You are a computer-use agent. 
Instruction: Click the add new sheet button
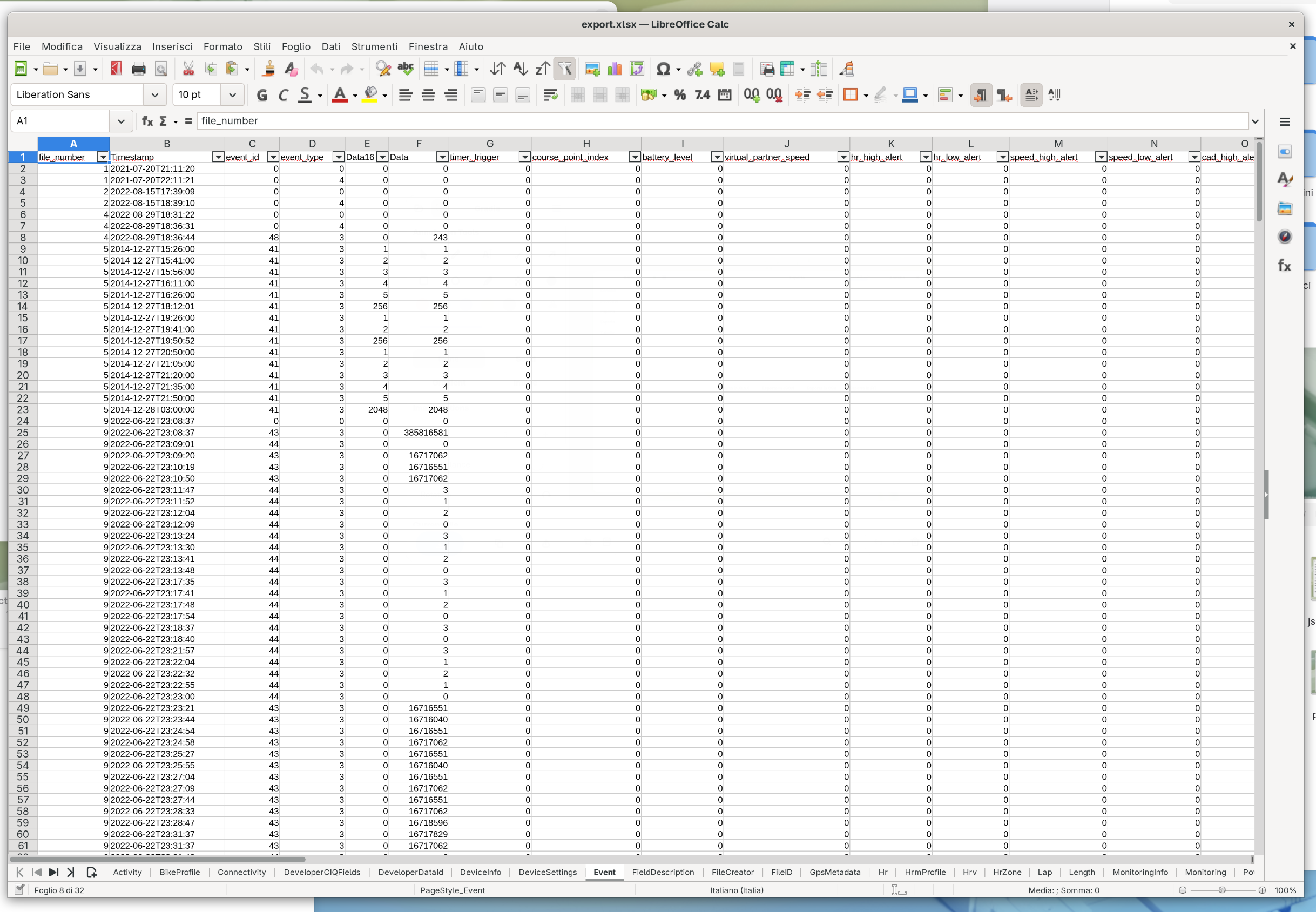click(91, 873)
